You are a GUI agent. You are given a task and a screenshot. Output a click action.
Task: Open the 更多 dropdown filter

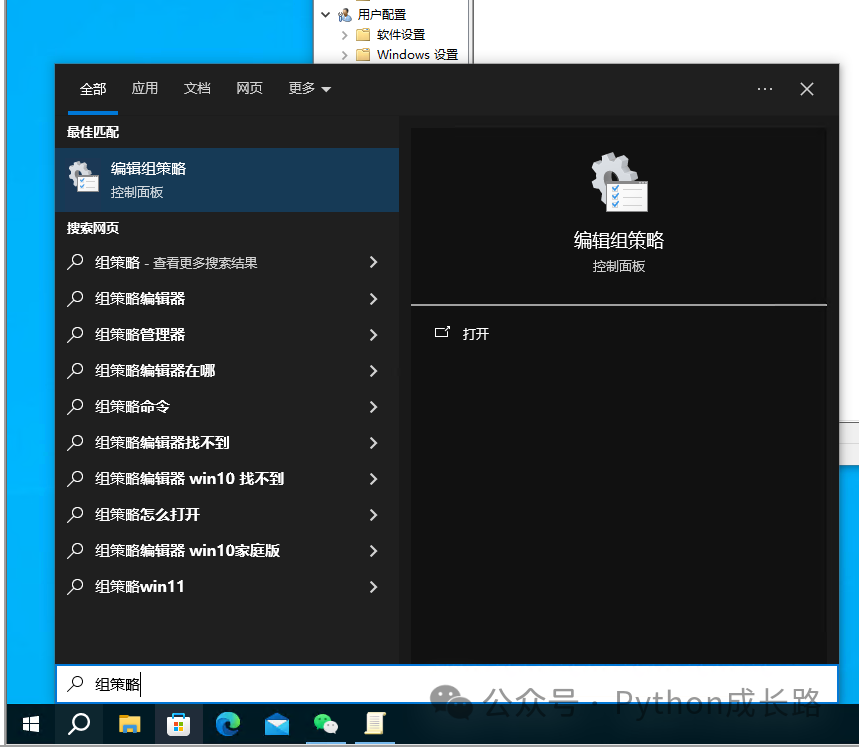click(x=309, y=89)
